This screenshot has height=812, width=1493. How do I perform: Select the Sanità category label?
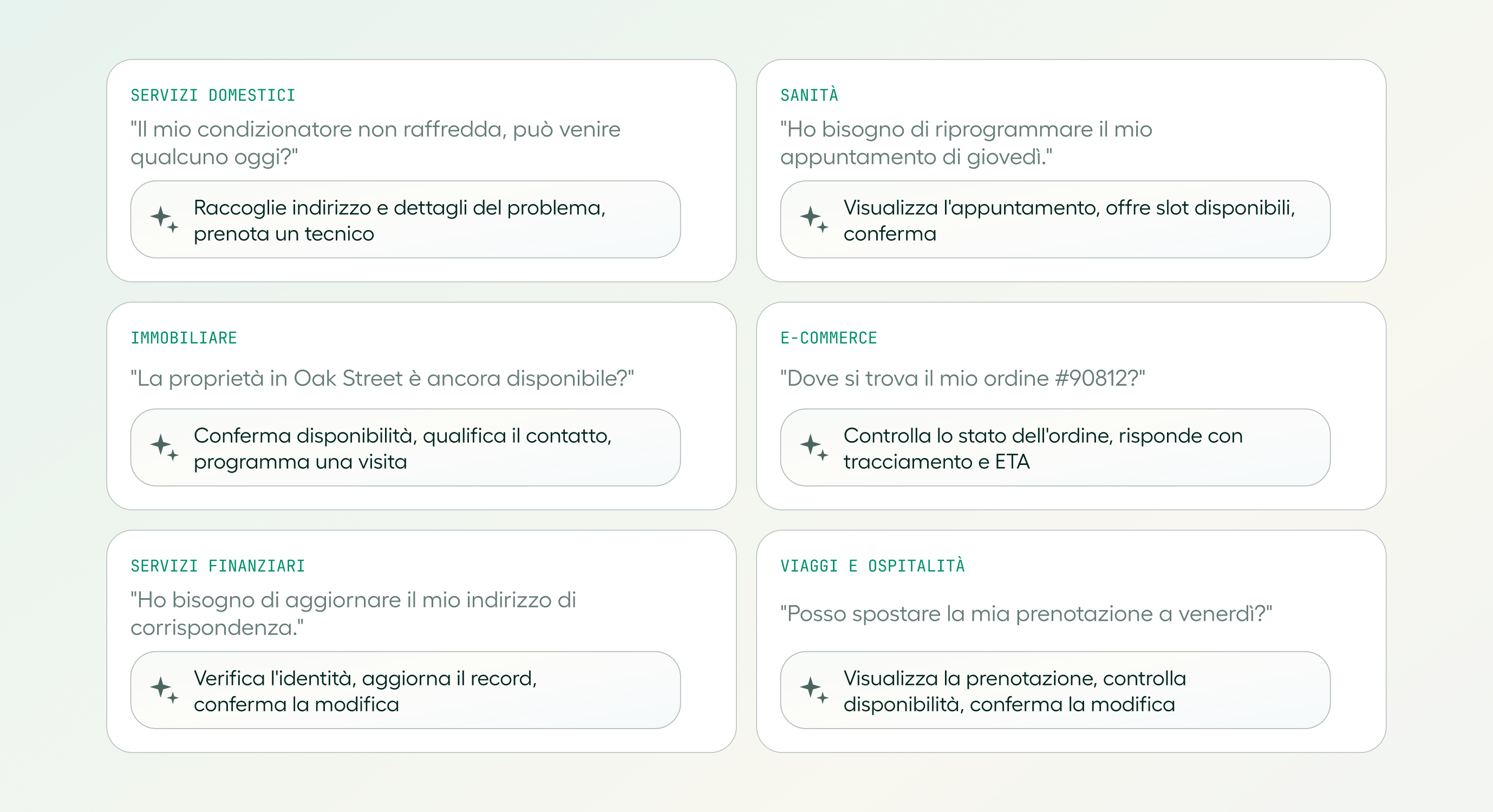point(809,95)
